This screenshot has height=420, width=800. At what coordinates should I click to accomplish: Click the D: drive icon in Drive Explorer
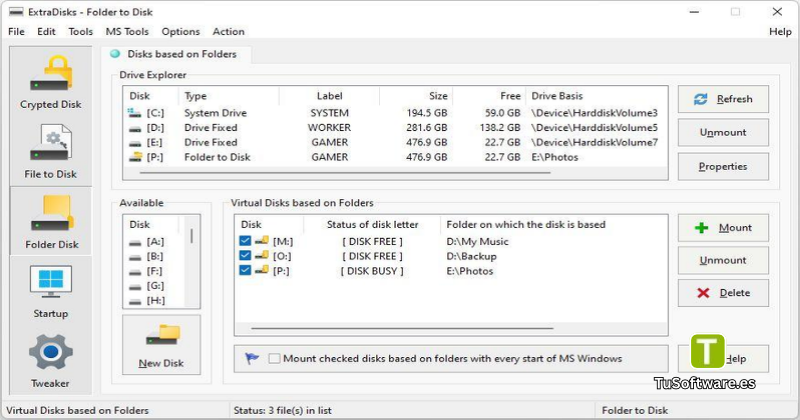point(135,128)
